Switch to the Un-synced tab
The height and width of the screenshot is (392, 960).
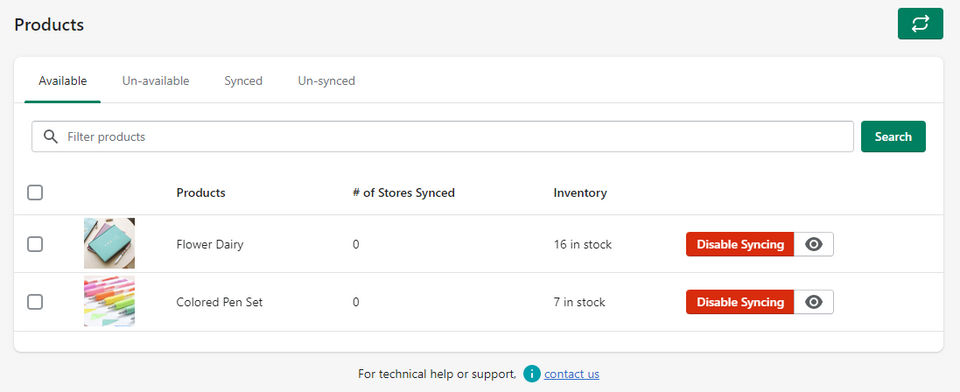click(326, 81)
